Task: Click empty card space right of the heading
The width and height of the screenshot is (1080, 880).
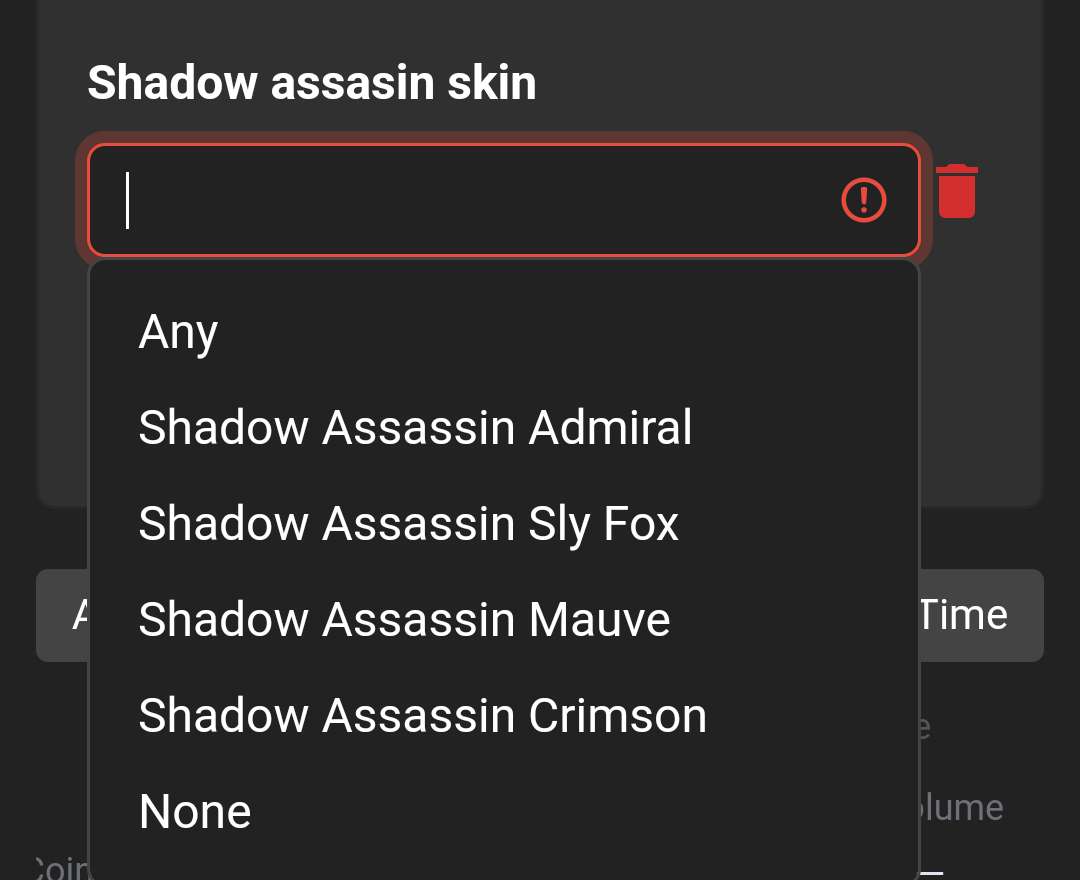Action: click(780, 83)
